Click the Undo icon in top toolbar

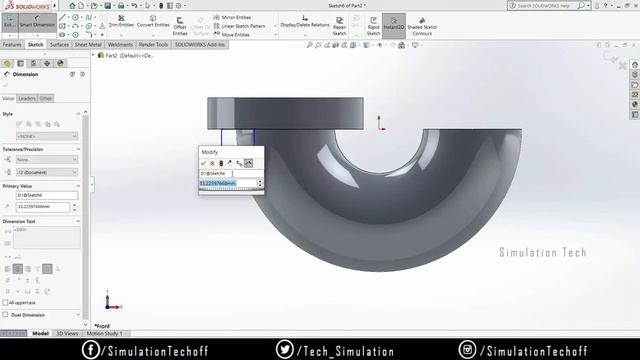pyautogui.click(x=134, y=6)
